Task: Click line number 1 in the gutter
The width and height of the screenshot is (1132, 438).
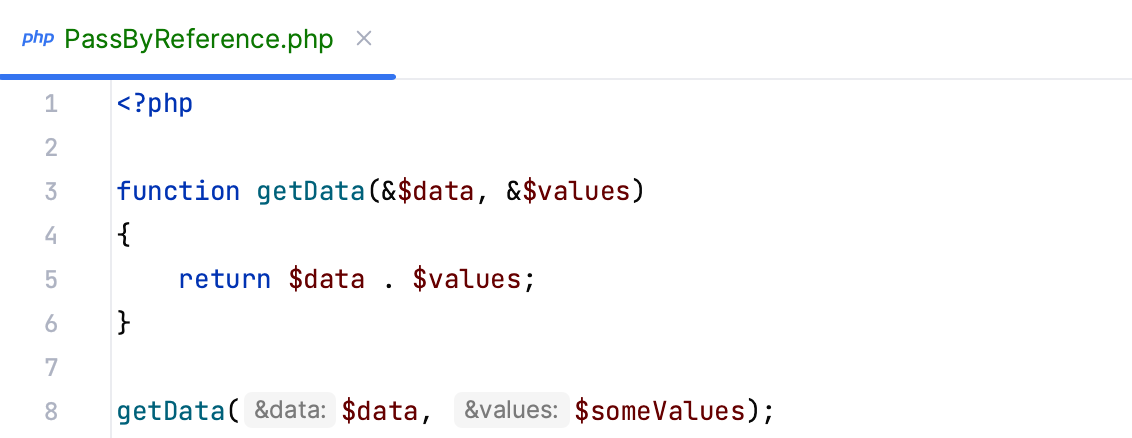Action: (x=51, y=104)
